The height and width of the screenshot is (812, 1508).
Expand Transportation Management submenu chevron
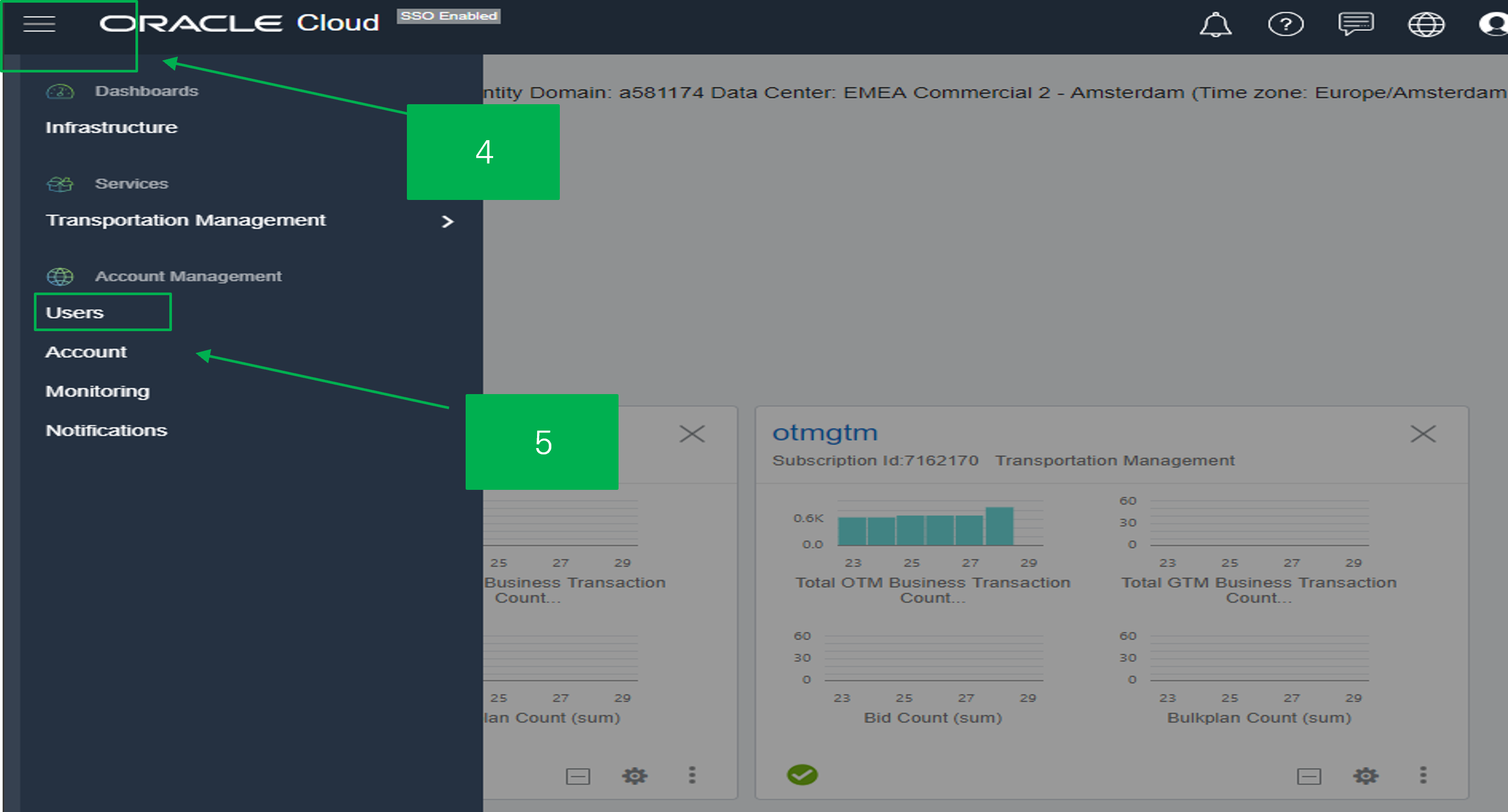pyautogui.click(x=447, y=221)
